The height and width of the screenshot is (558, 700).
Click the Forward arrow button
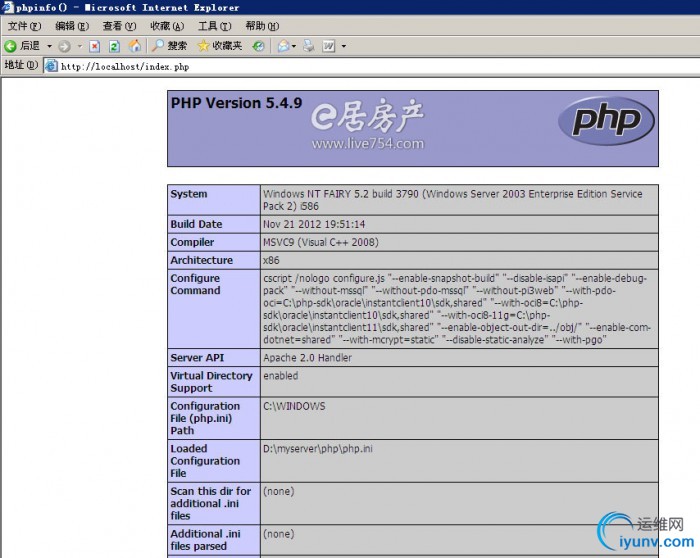coord(64,46)
